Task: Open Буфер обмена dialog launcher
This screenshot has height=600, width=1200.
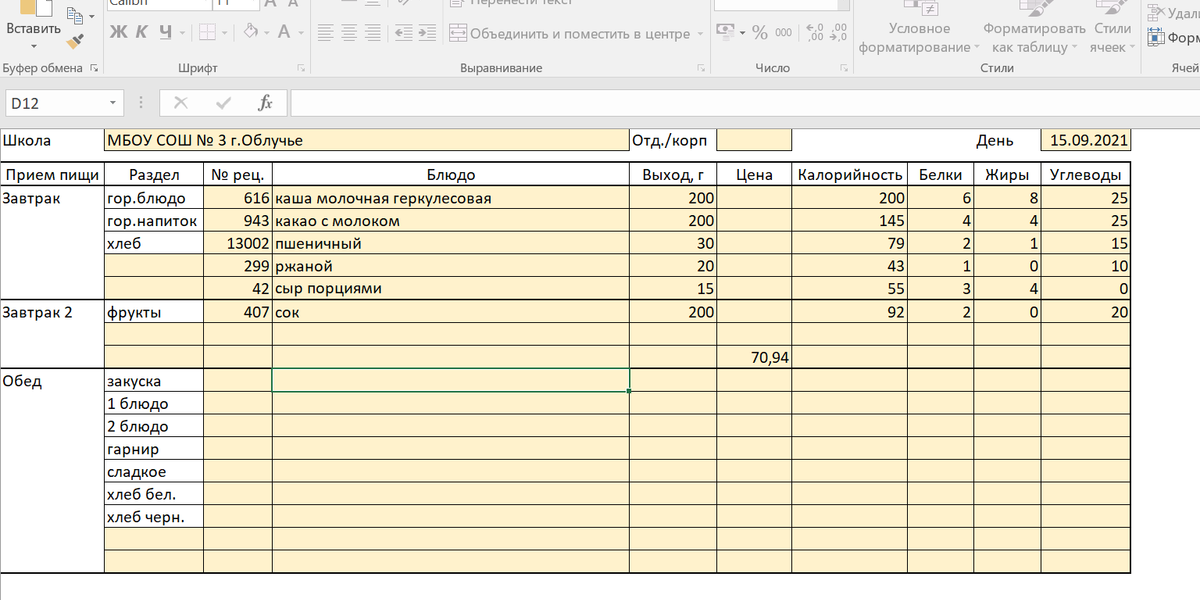Action: [94, 68]
